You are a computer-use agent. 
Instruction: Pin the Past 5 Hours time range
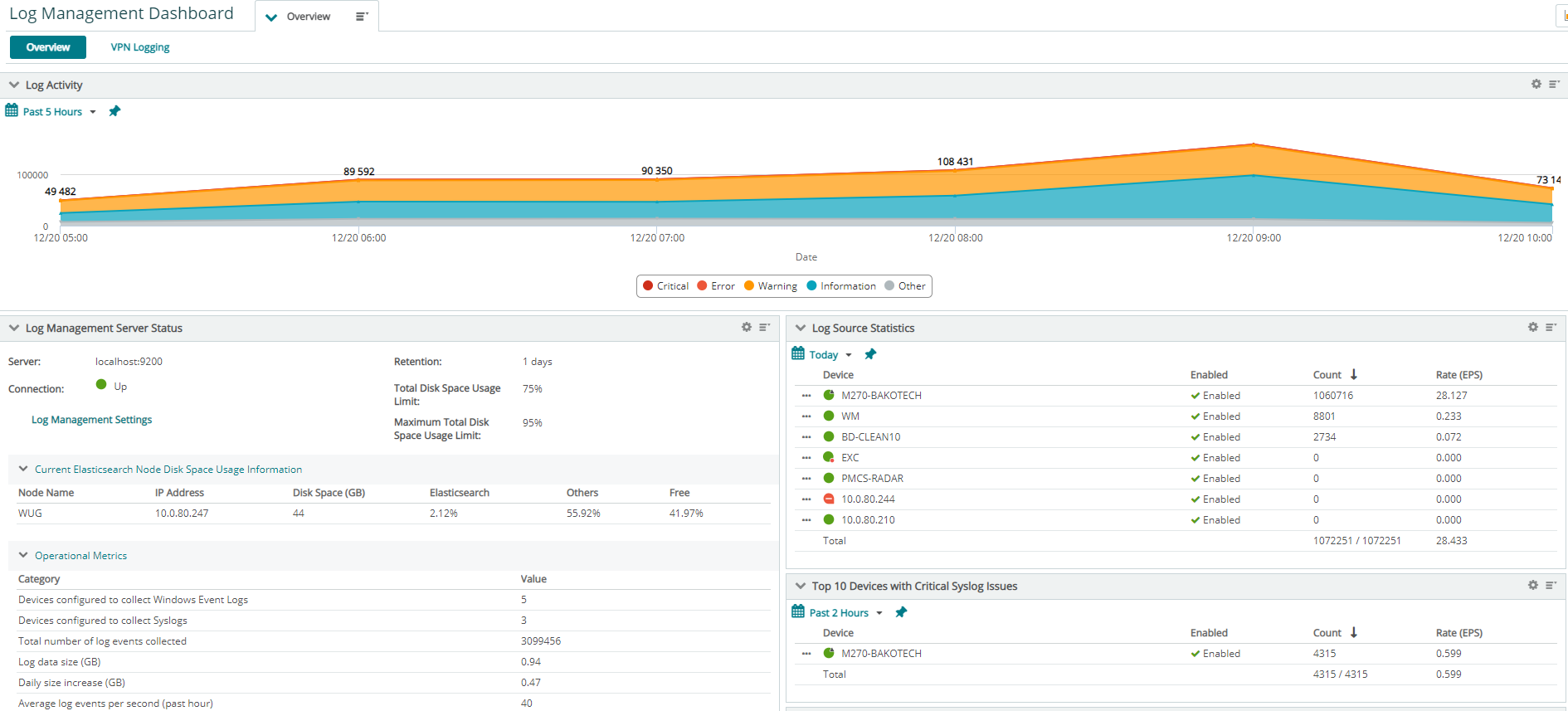point(114,111)
